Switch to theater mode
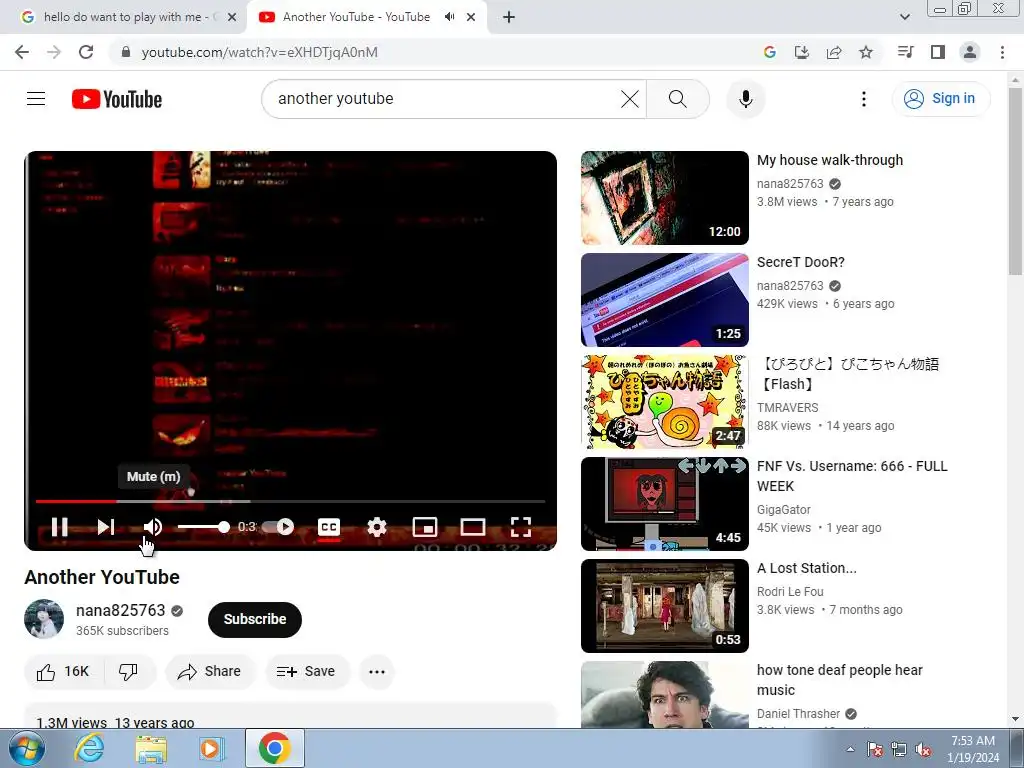 [x=473, y=527]
